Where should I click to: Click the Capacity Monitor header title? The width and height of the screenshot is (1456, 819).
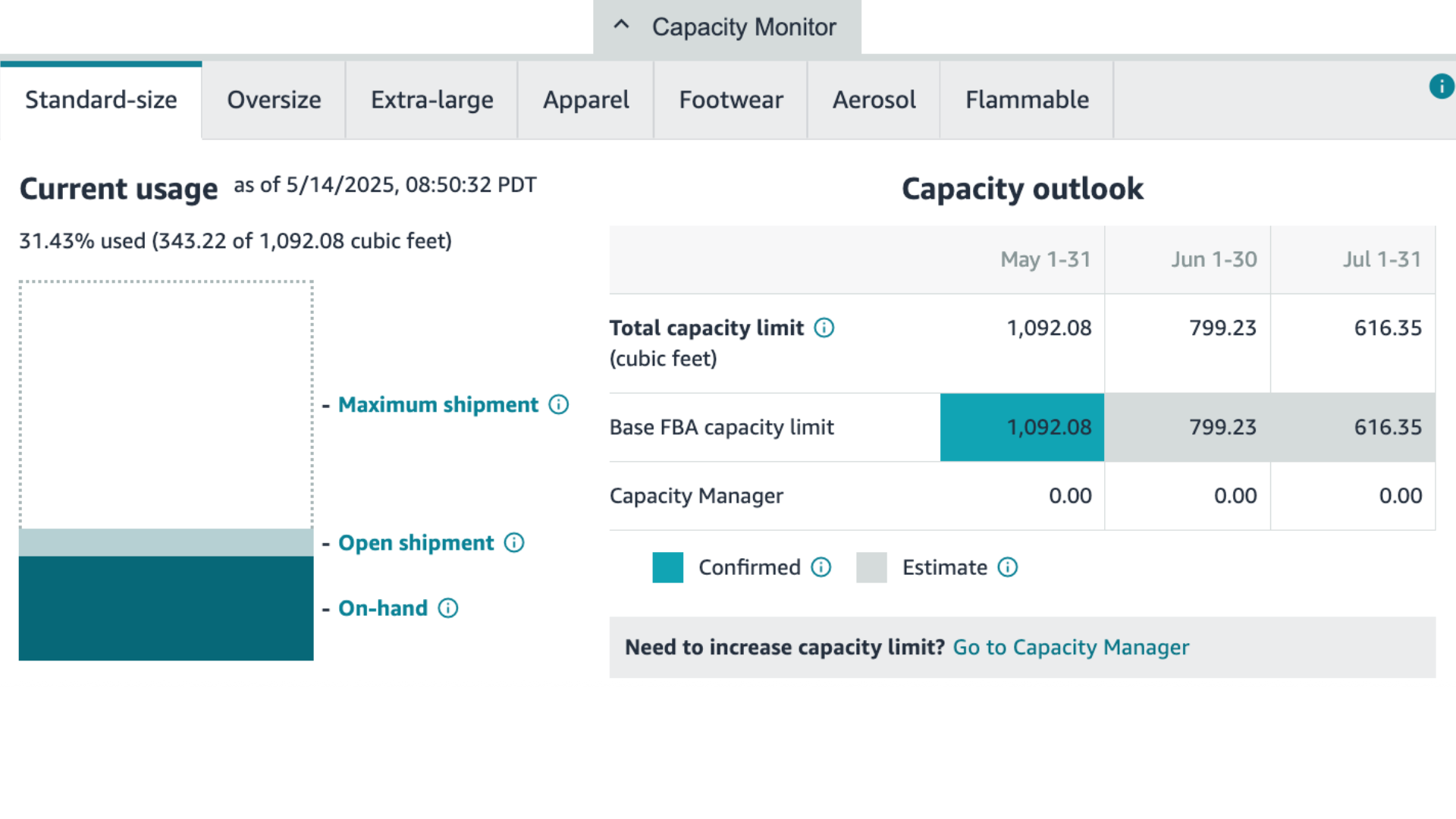[x=744, y=27]
